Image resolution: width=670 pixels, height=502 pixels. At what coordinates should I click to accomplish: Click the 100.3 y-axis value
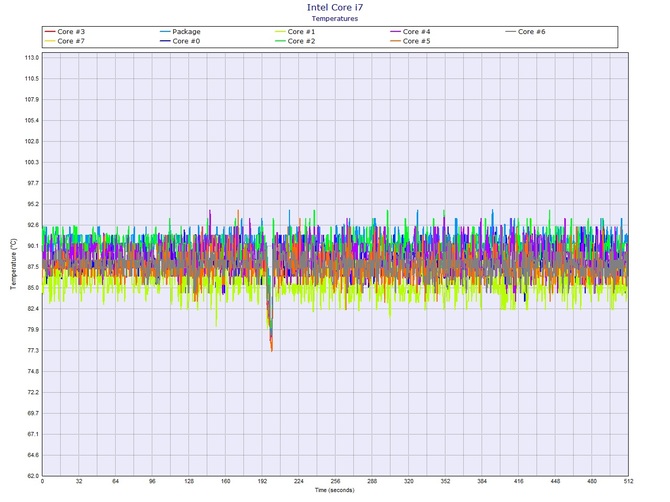point(32,162)
